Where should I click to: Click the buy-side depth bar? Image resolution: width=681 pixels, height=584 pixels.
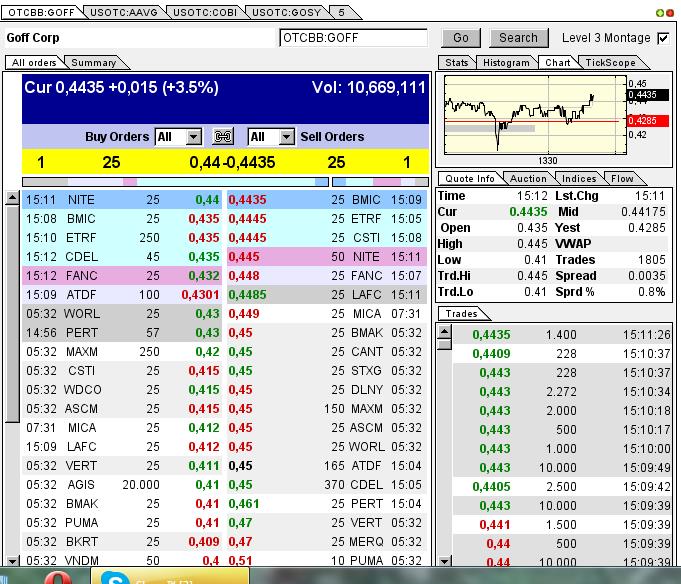[x=175, y=181]
